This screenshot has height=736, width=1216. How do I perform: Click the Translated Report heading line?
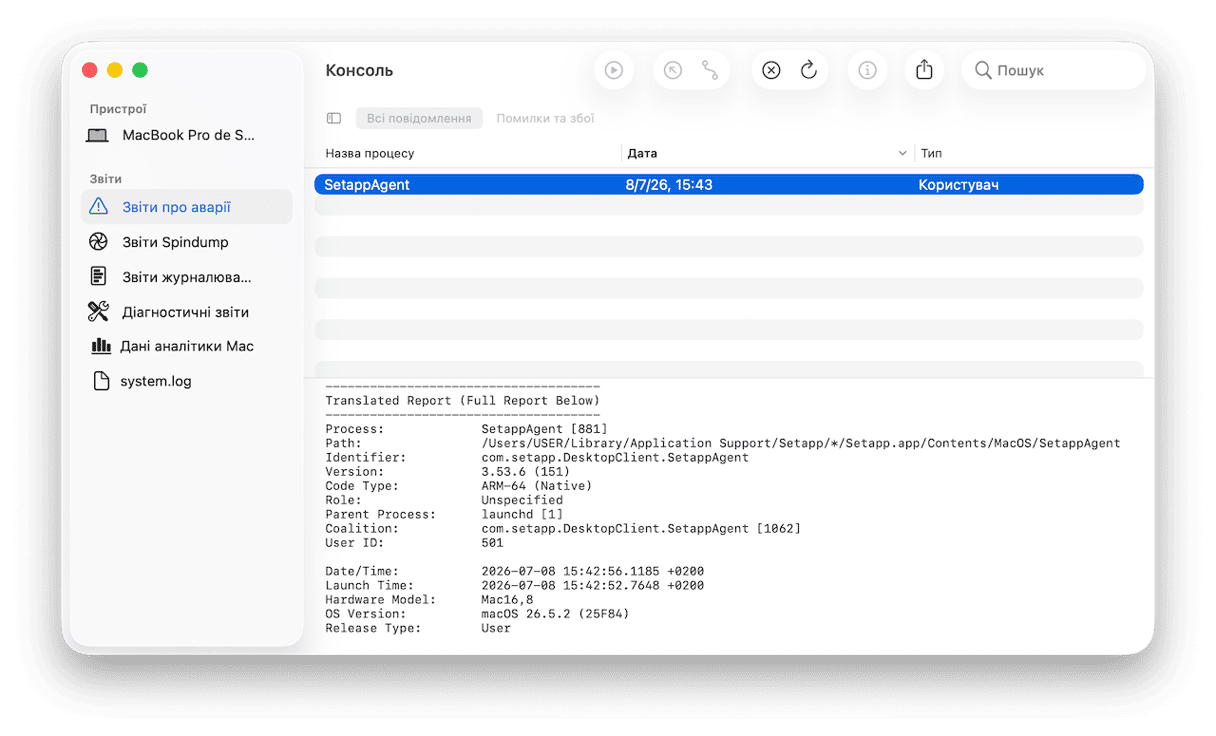[462, 401]
